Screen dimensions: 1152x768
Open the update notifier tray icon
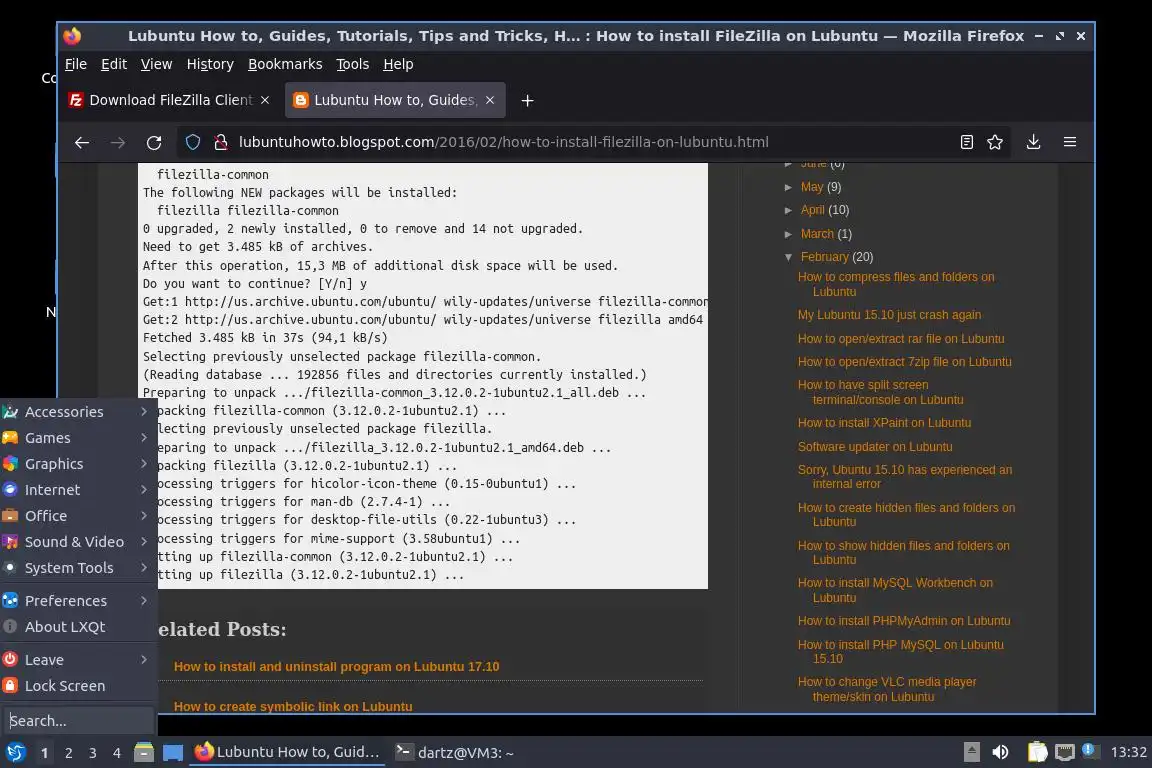[x=1090, y=751]
